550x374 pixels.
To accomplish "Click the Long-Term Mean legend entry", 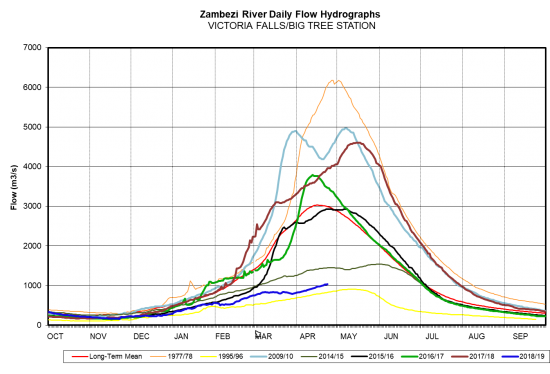I will click(x=107, y=356).
